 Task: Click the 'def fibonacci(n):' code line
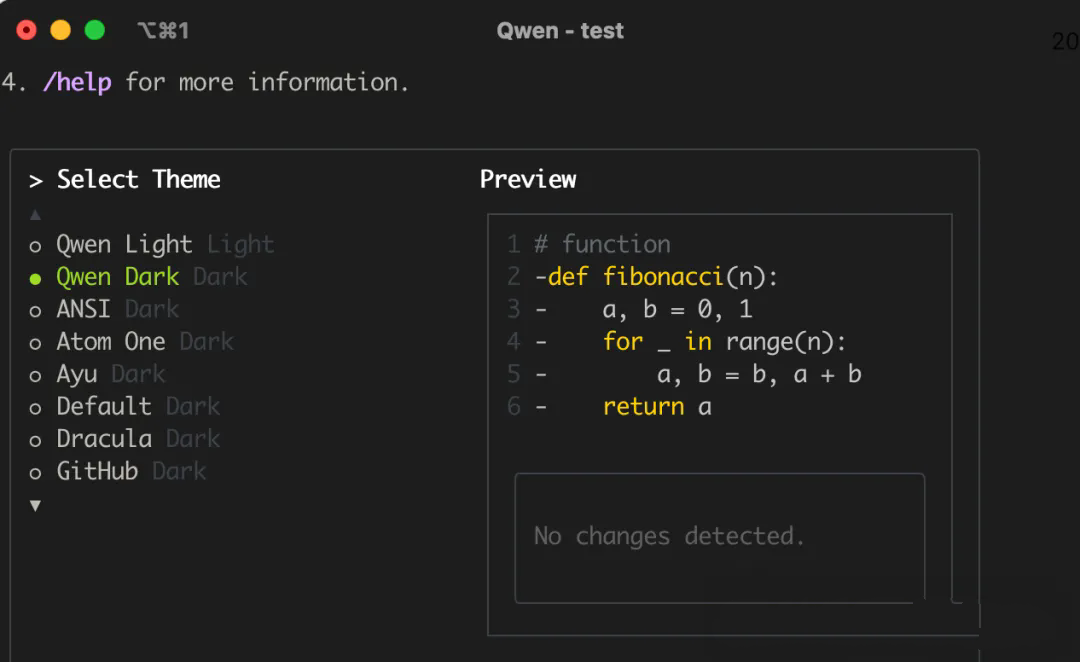pos(663,277)
